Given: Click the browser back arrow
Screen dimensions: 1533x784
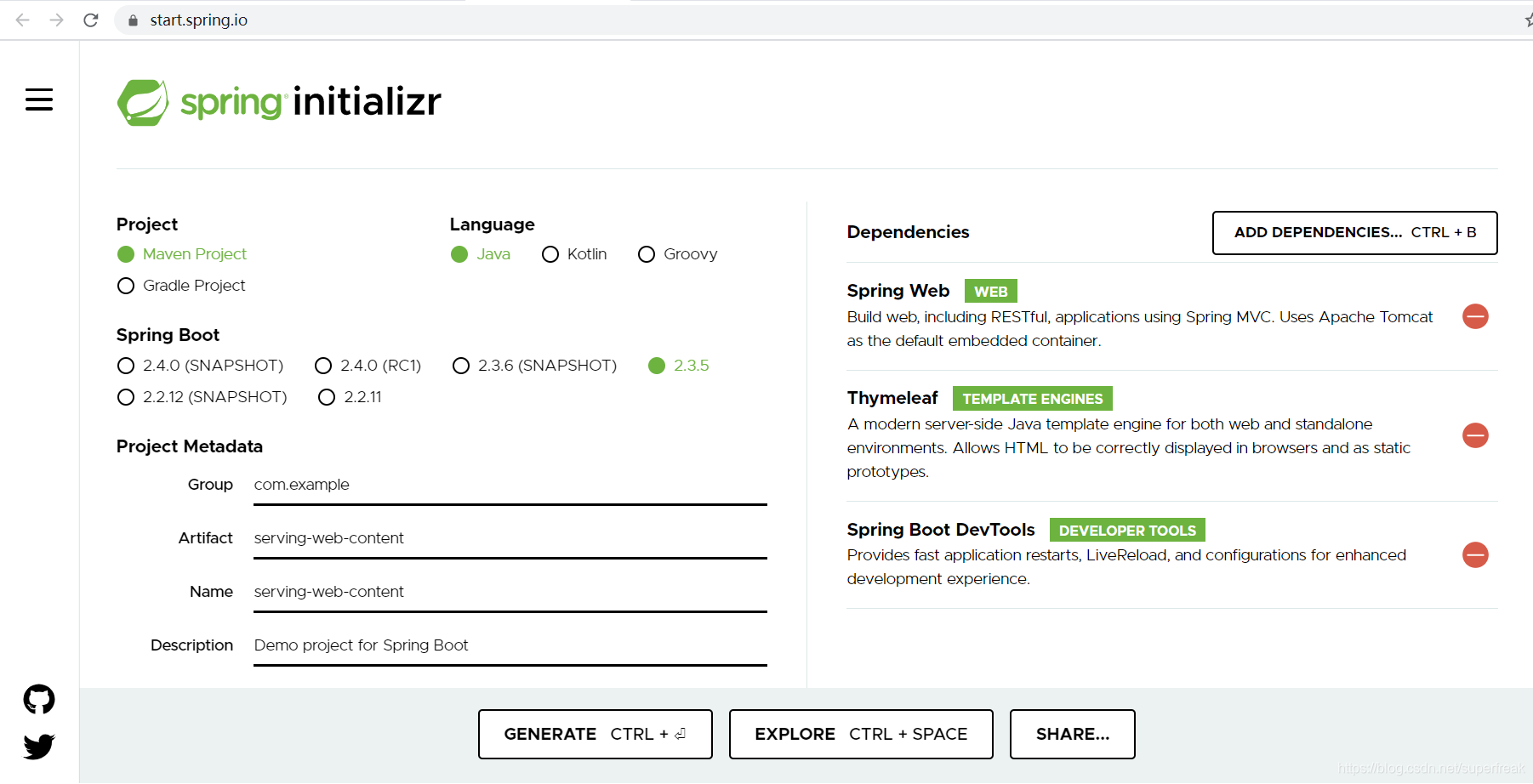Looking at the screenshot, I should 23,20.
